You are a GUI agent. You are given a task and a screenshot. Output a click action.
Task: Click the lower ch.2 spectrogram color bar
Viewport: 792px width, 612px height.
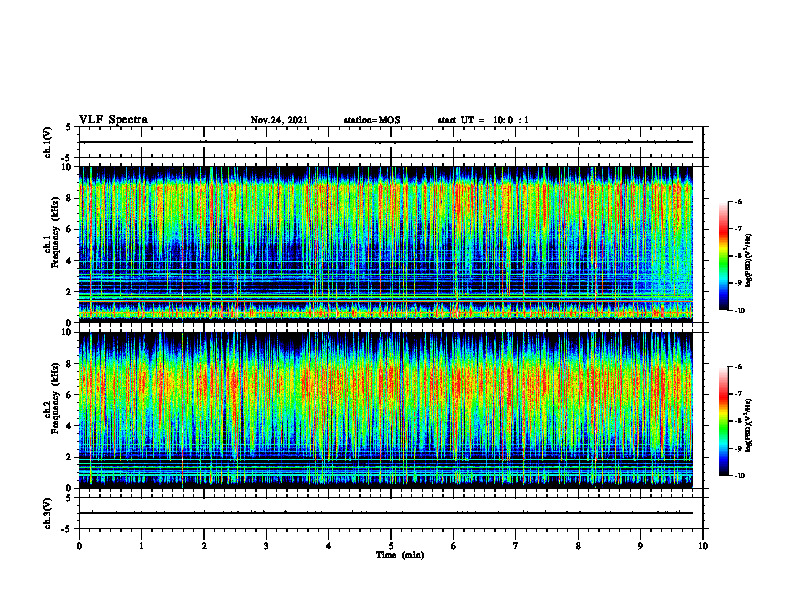(x=724, y=421)
